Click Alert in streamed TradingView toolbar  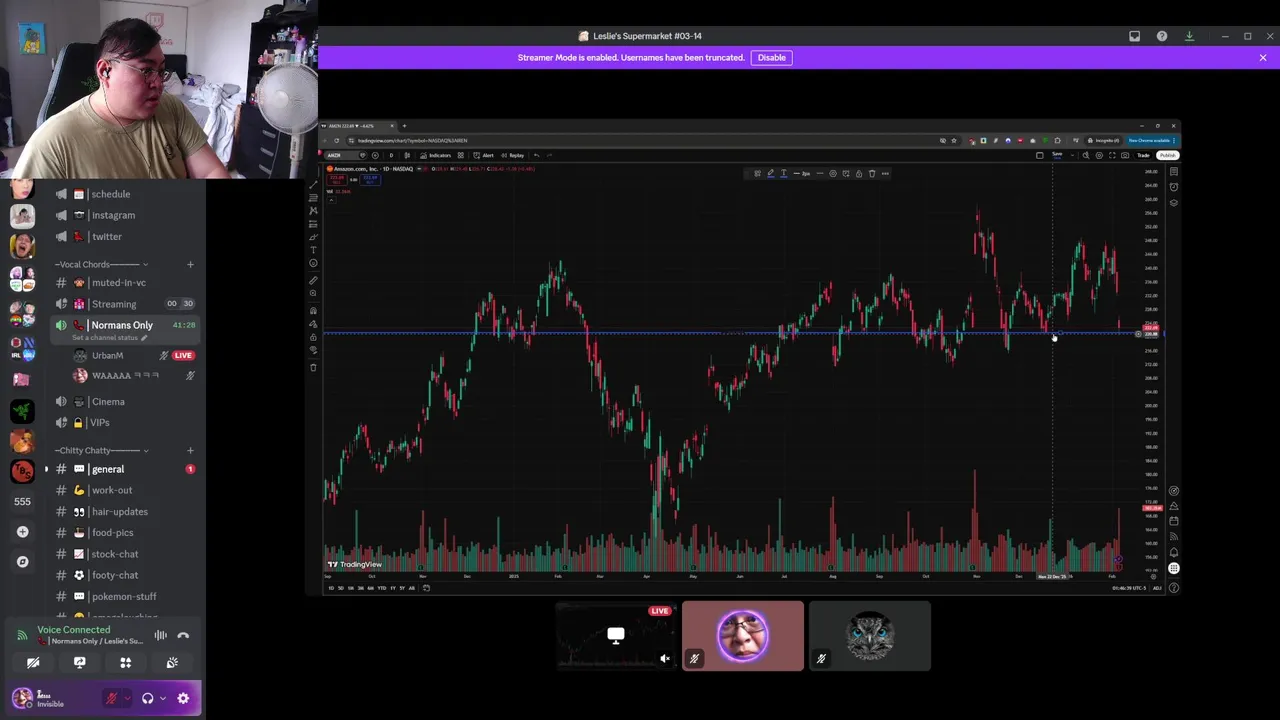[485, 155]
